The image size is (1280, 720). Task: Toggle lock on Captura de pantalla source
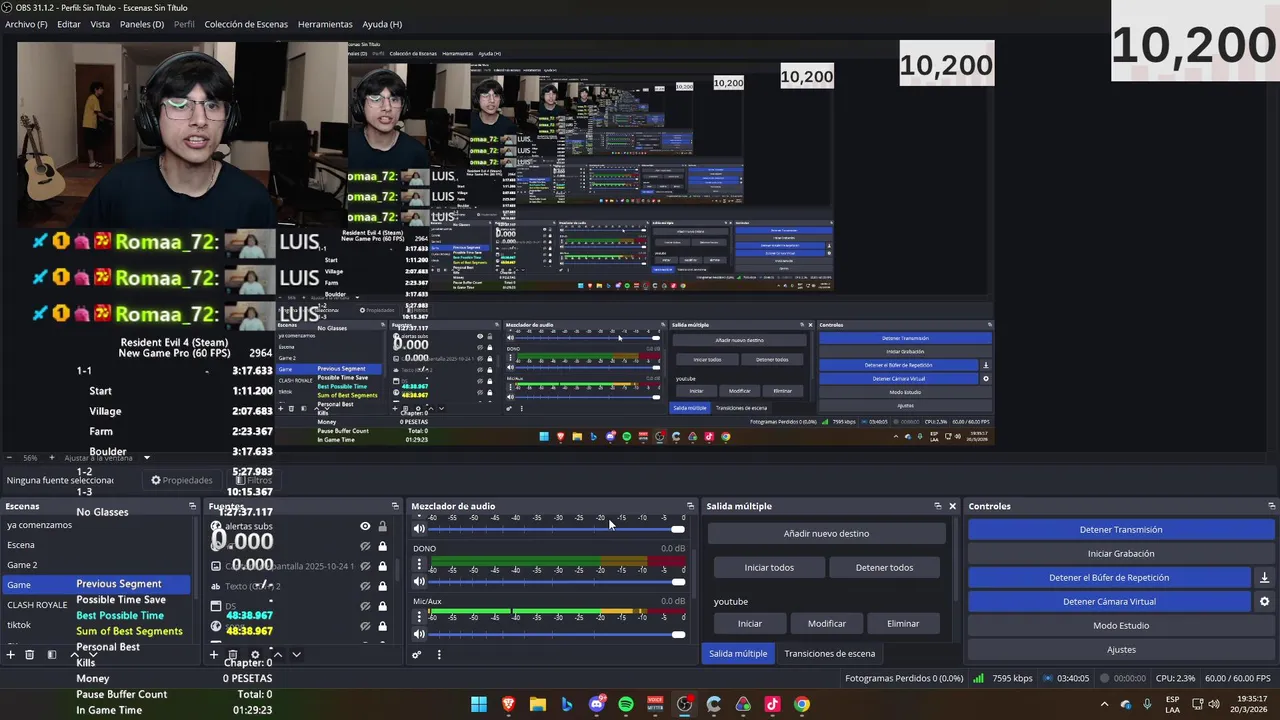pyautogui.click(x=382, y=566)
